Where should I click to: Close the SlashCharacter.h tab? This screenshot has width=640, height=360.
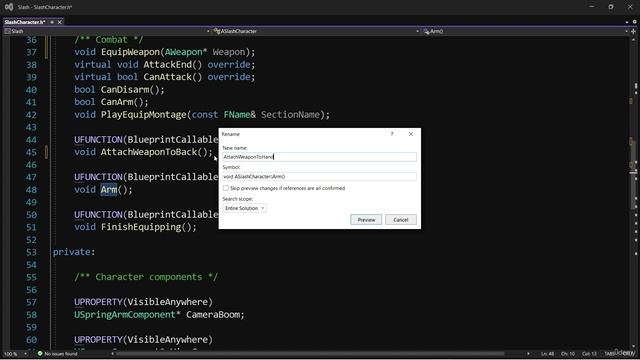point(60,22)
